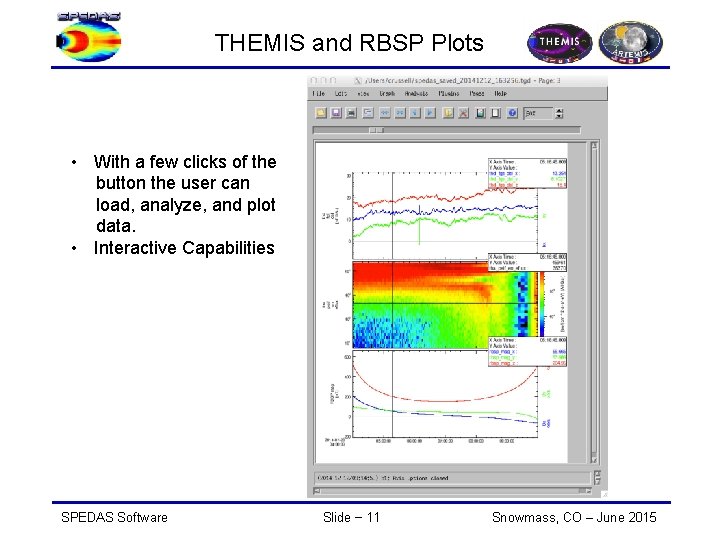Click the plot scrollbar's top arrow
This screenshot has height=540, width=720.
[594, 146]
